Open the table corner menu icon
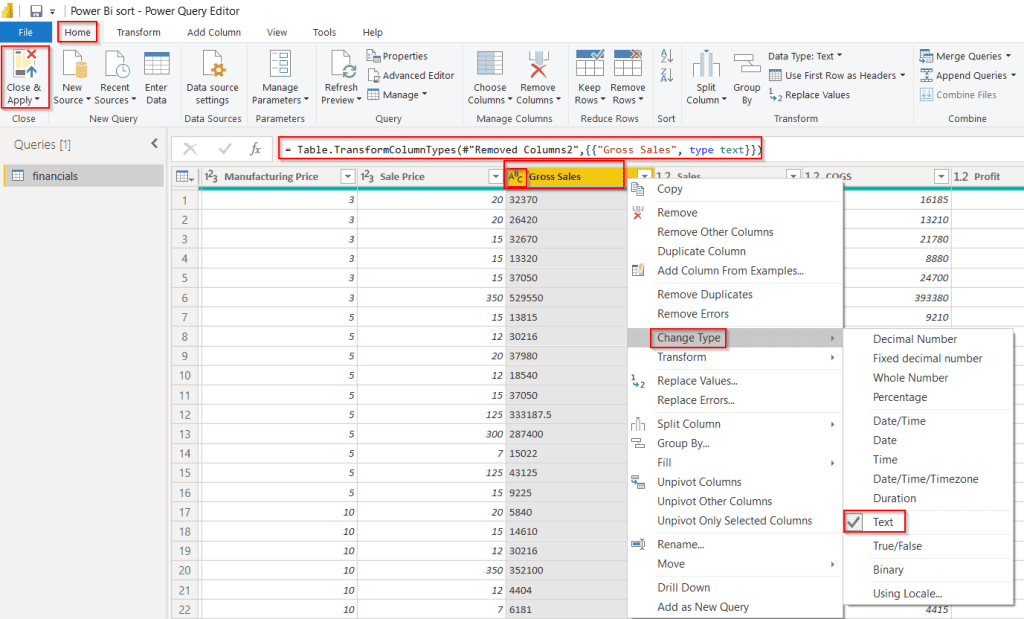The width and height of the screenshot is (1024, 619). pyautogui.click(x=185, y=176)
